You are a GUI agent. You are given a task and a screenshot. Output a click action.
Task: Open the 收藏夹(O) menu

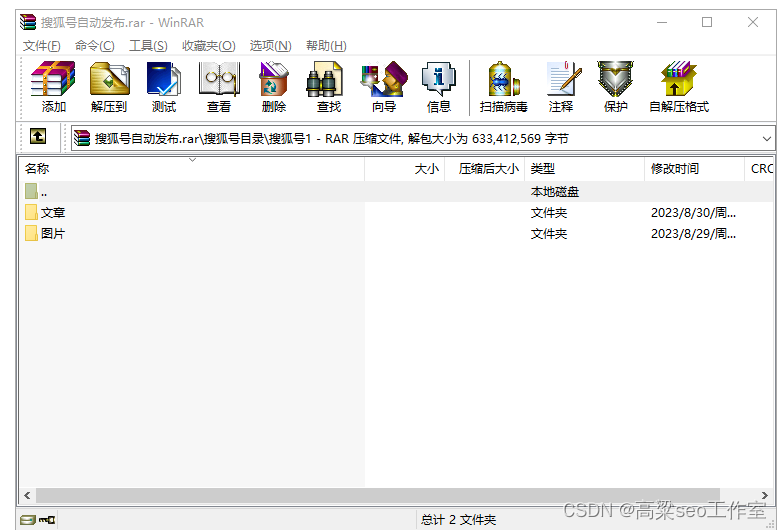(209, 46)
